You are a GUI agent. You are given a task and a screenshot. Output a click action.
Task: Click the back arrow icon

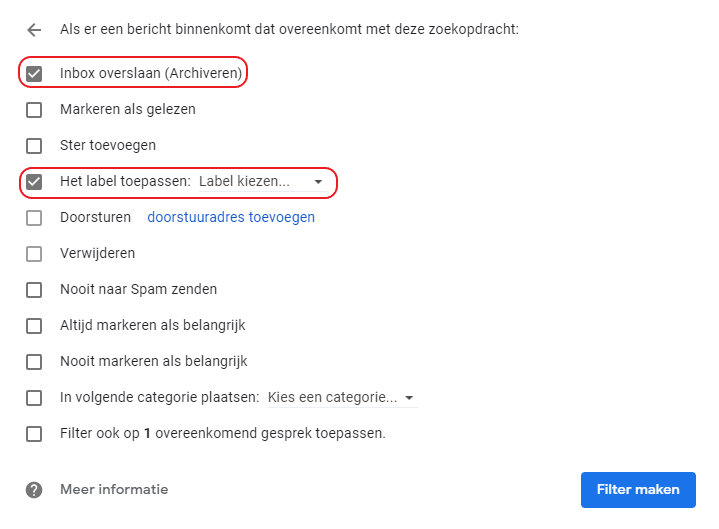(x=35, y=30)
